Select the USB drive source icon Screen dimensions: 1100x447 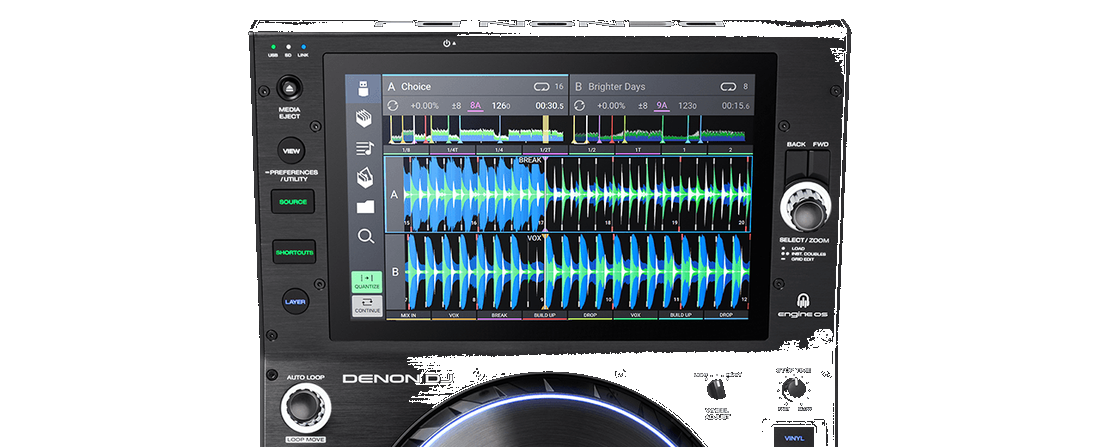364,89
